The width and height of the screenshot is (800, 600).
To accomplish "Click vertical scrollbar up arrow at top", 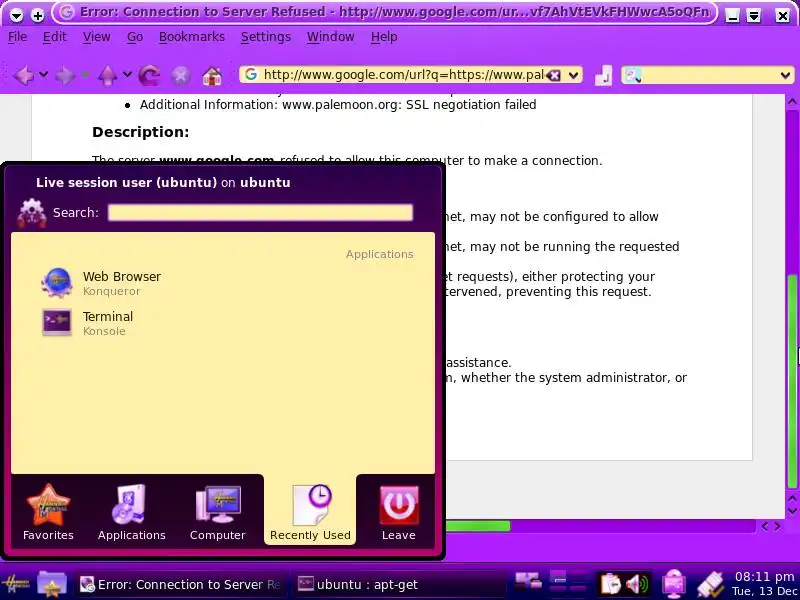I will point(792,102).
